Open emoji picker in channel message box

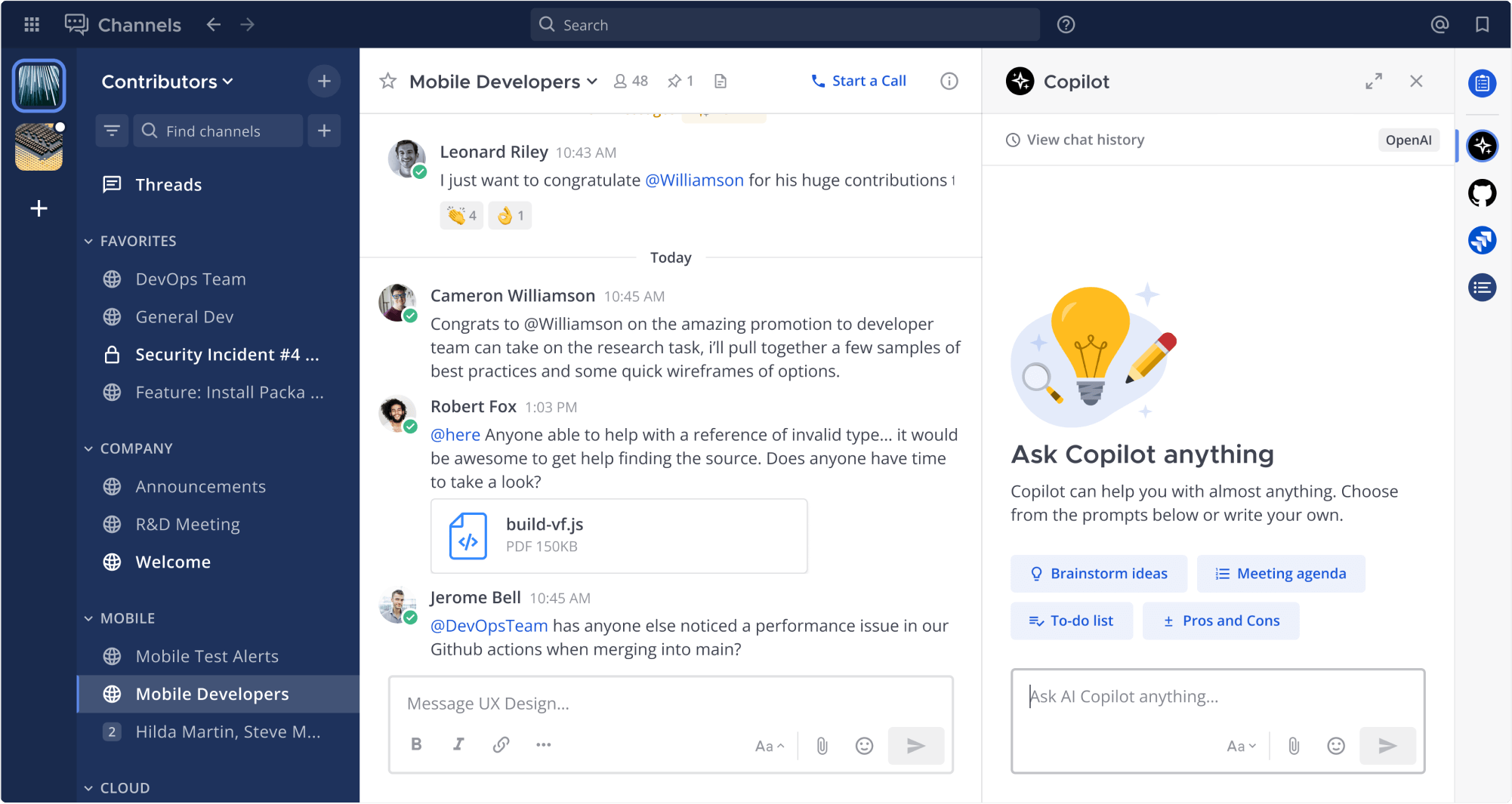click(864, 746)
